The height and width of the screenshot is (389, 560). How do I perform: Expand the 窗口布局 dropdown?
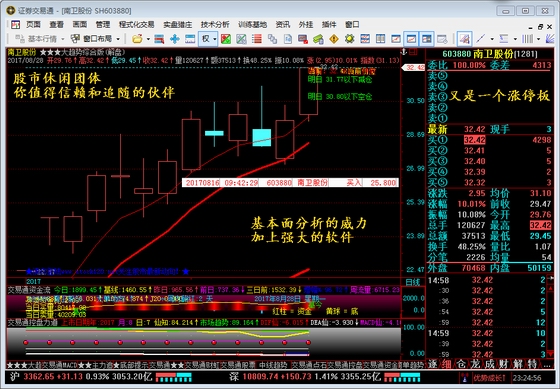tap(118, 39)
